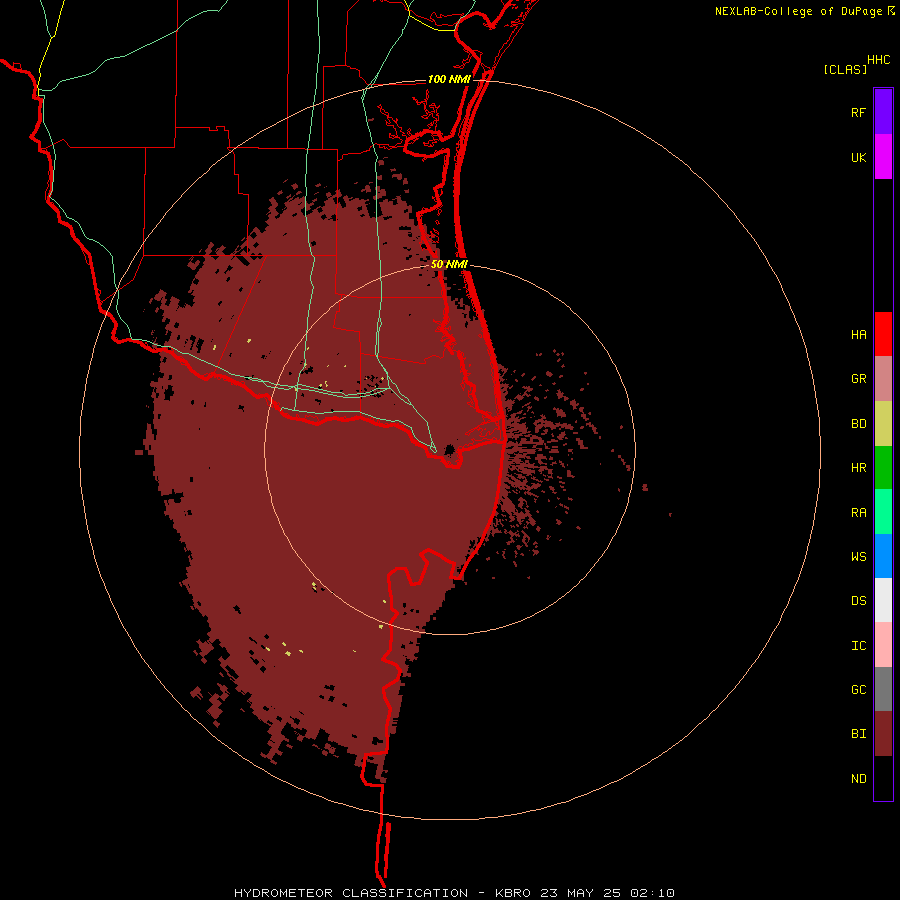Click the GR legend label
The width and height of the screenshot is (900, 900).
pos(858,379)
